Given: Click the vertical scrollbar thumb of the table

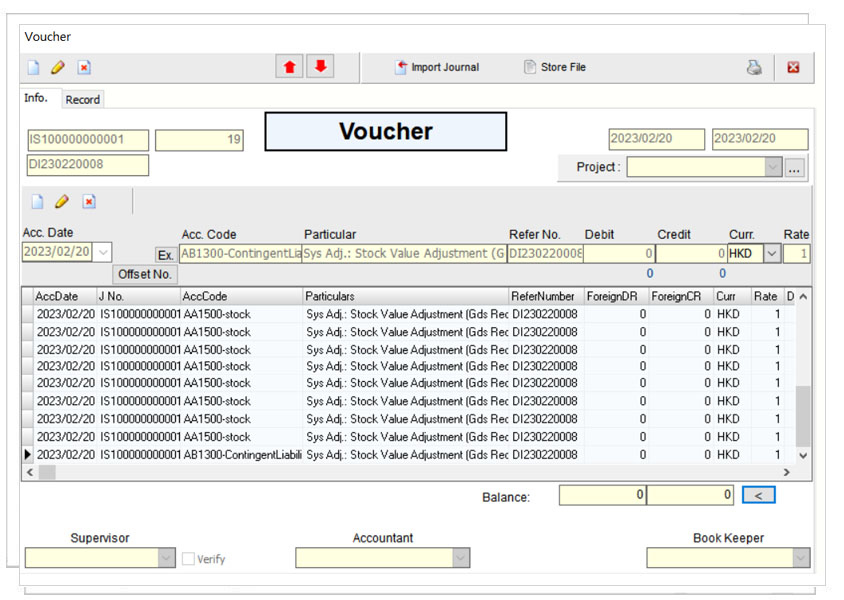Looking at the screenshot, I should [x=803, y=415].
